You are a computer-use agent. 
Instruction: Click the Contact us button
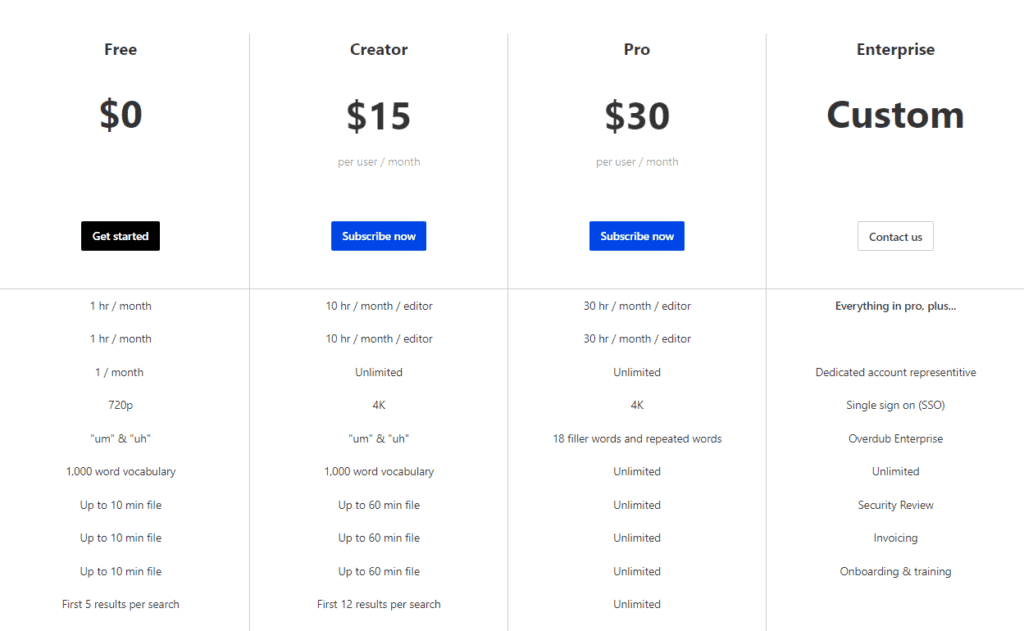(895, 236)
